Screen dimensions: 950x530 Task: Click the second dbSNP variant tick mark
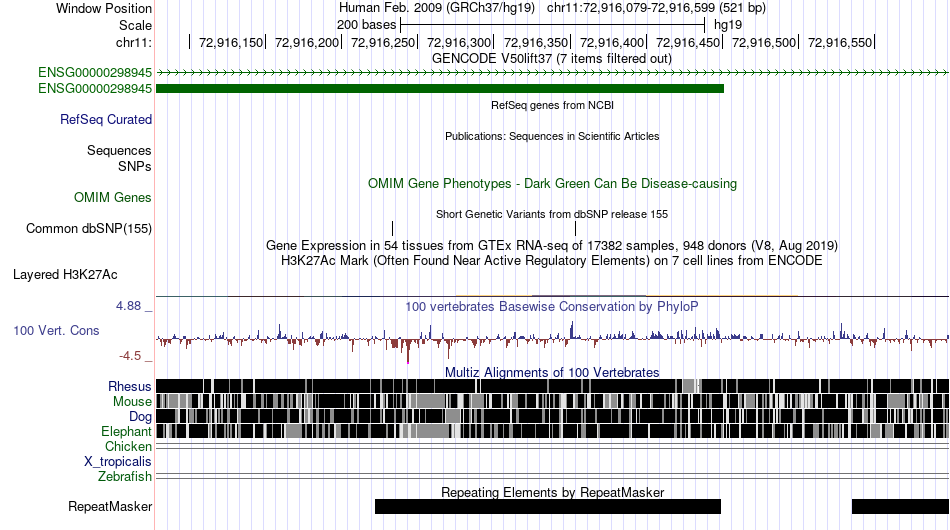[576, 228]
